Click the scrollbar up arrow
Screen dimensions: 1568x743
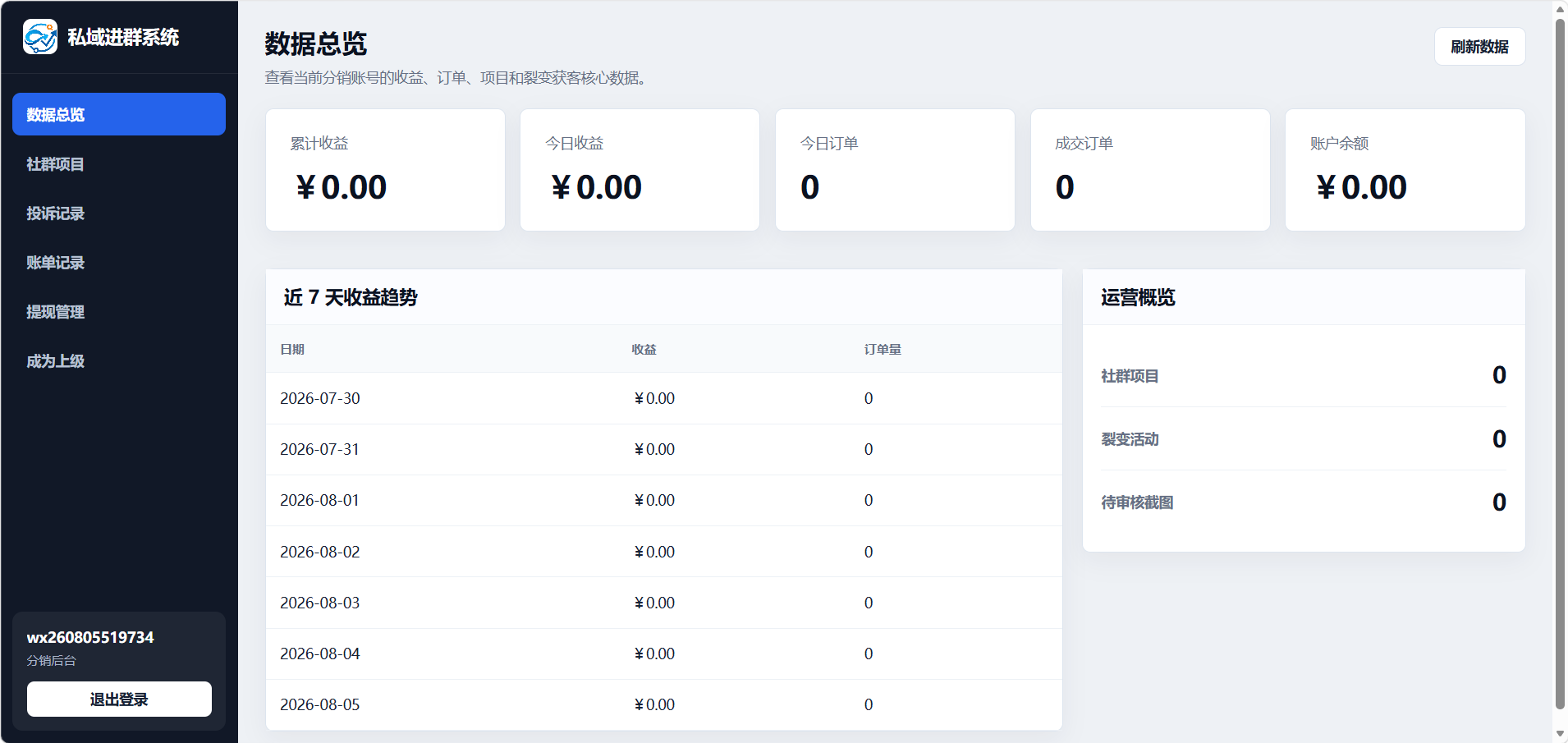1560,9
